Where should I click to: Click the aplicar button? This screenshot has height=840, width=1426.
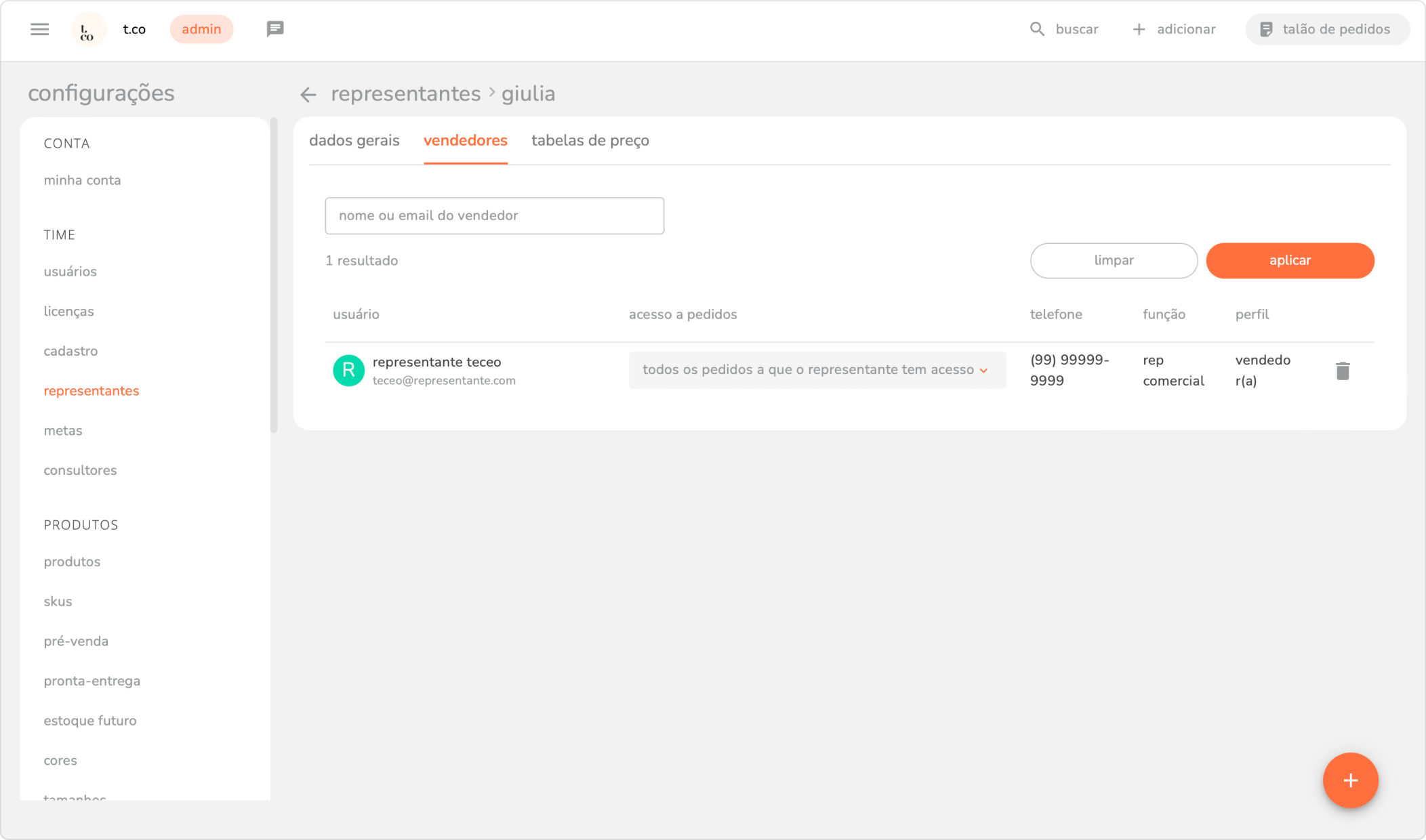click(1289, 260)
